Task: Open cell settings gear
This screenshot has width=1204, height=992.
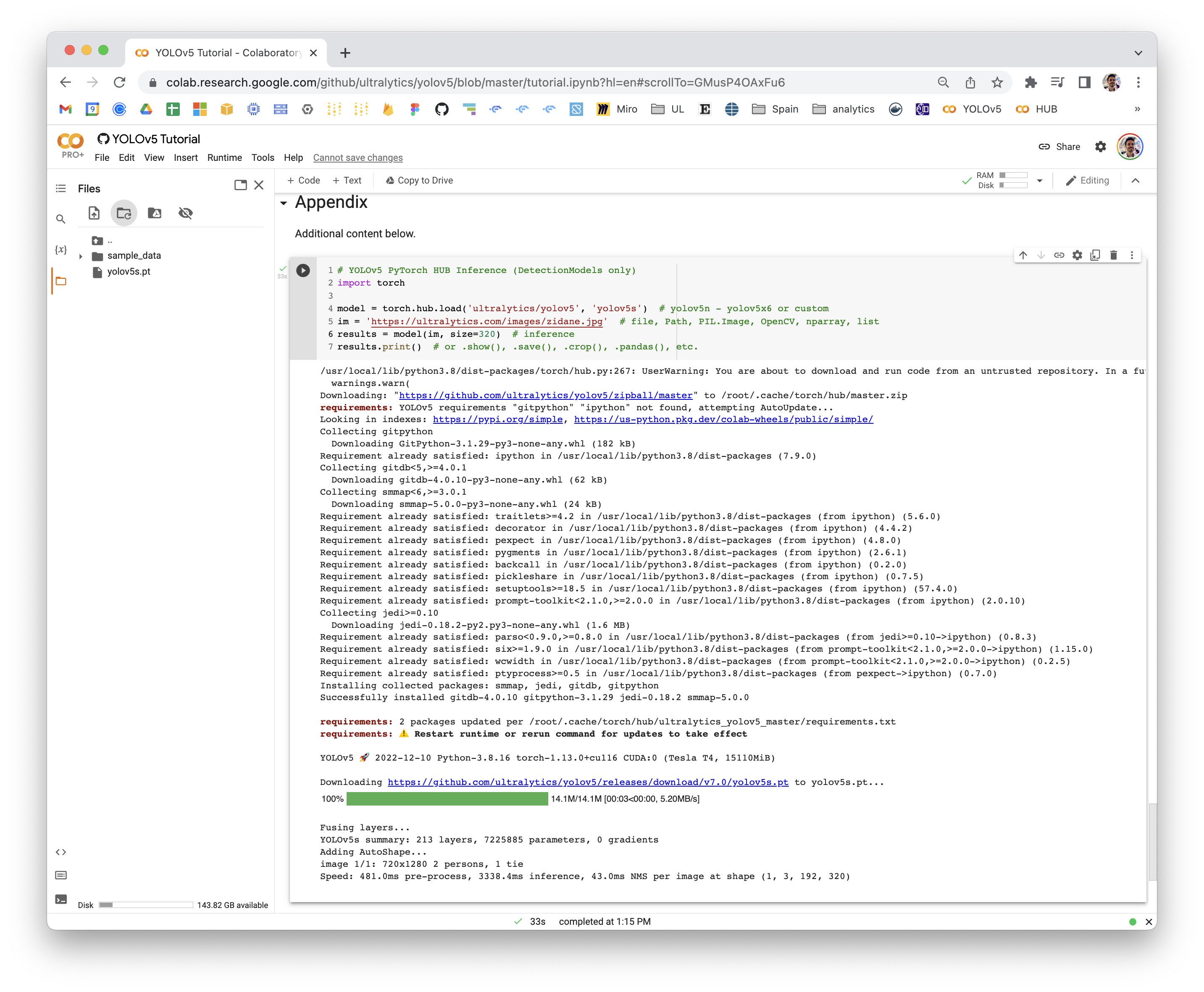Action: coord(1077,255)
